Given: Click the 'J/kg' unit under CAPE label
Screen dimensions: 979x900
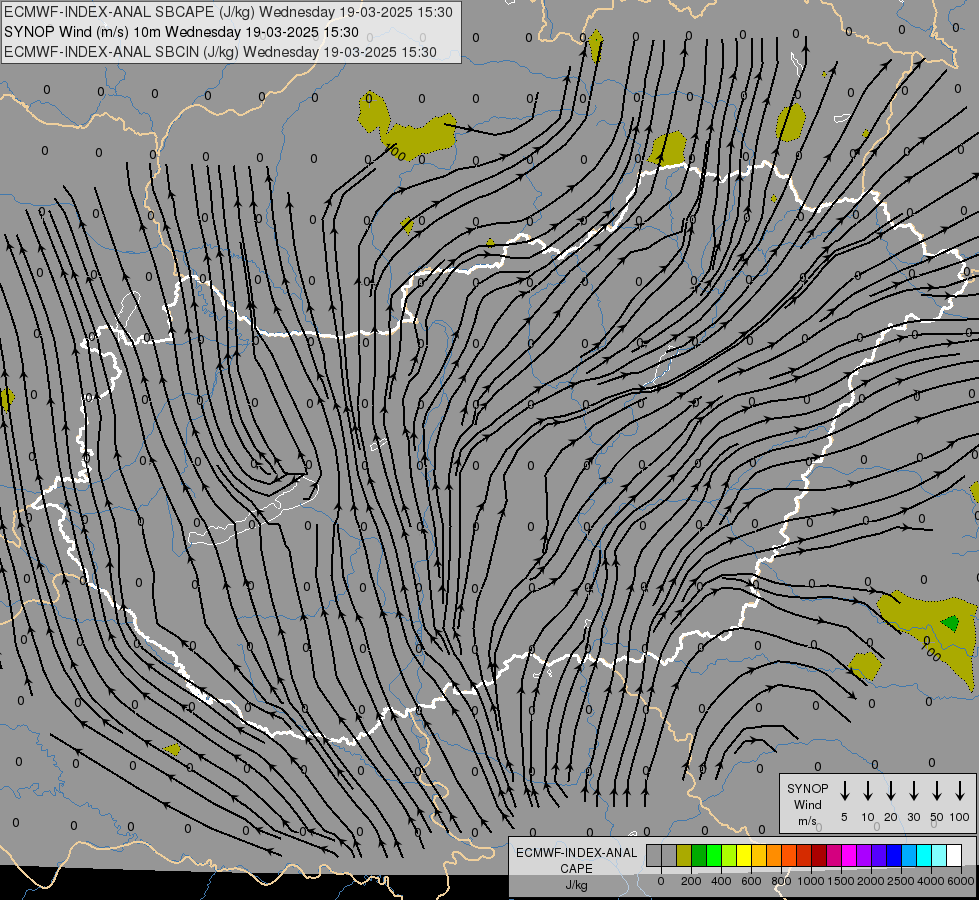Looking at the screenshot, I should 576,885.
